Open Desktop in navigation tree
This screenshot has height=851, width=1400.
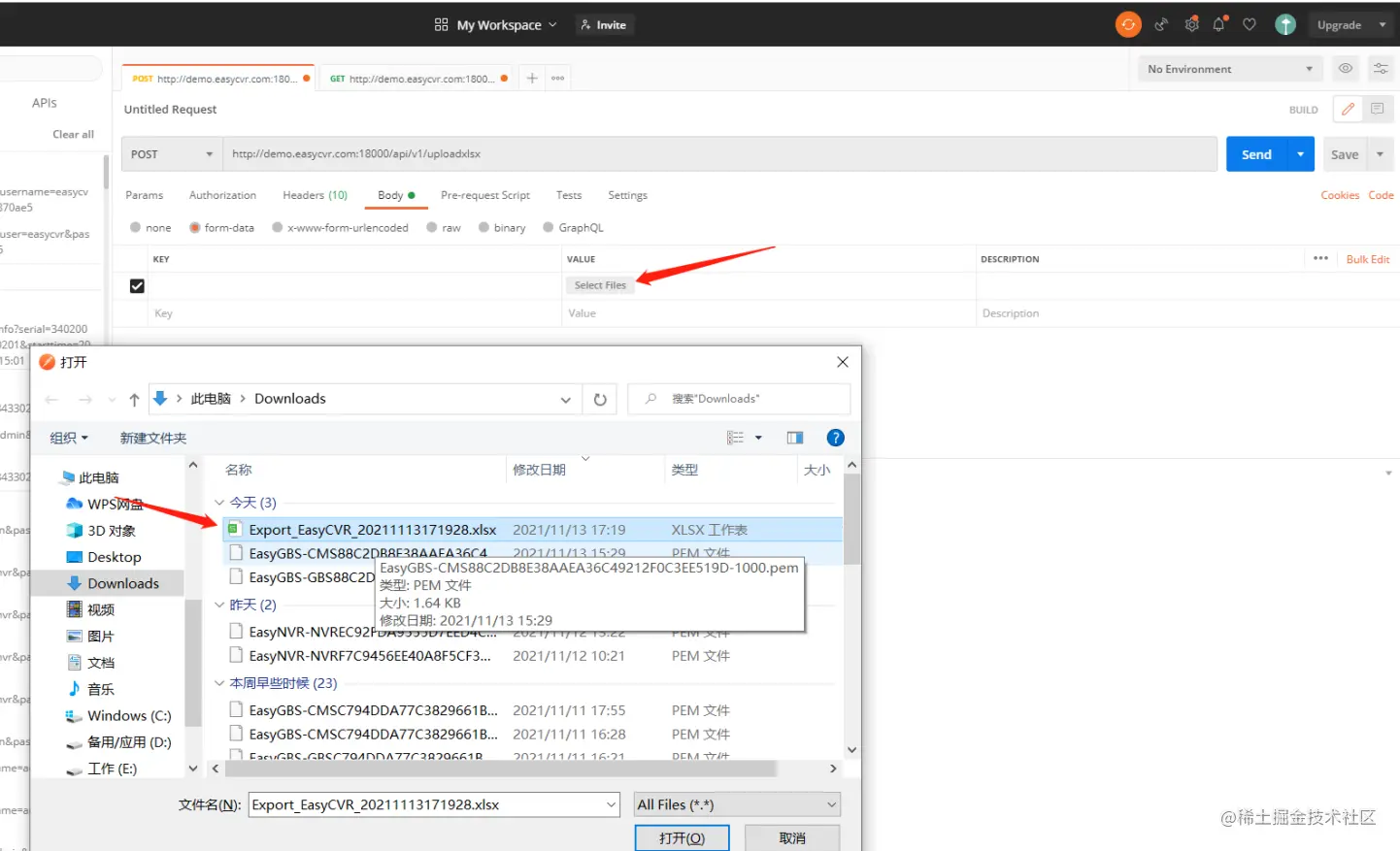pyautogui.click(x=114, y=557)
